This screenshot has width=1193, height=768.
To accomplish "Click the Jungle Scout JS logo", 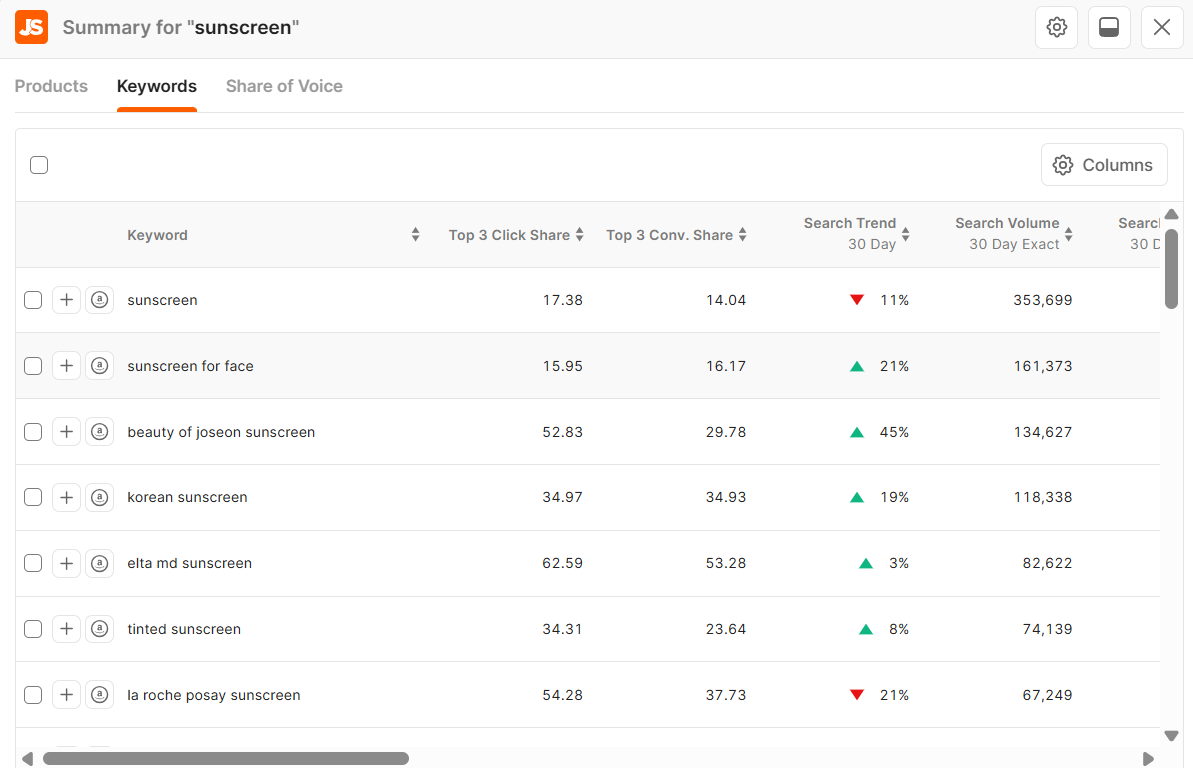I will pyautogui.click(x=31, y=27).
